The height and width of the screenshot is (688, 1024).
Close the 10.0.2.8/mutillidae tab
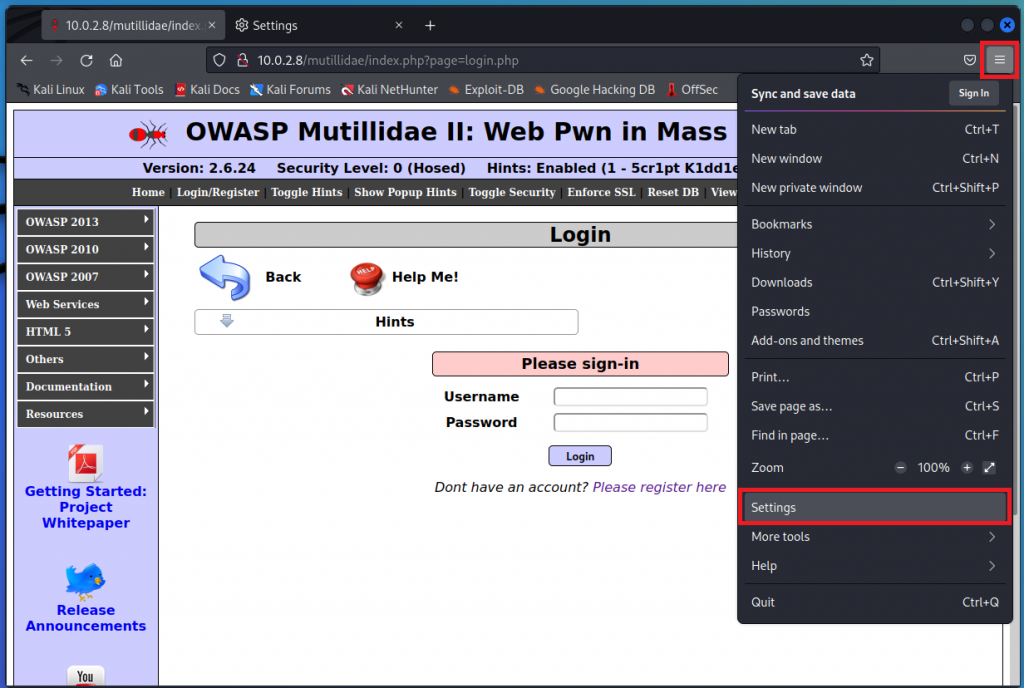coord(212,25)
